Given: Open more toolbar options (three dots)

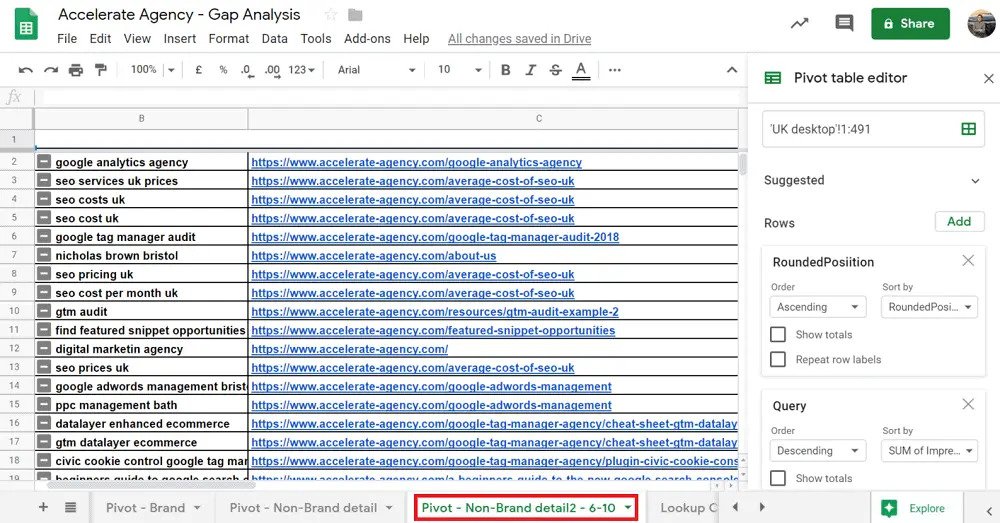Looking at the screenshot, I should (x=615, y=70).
